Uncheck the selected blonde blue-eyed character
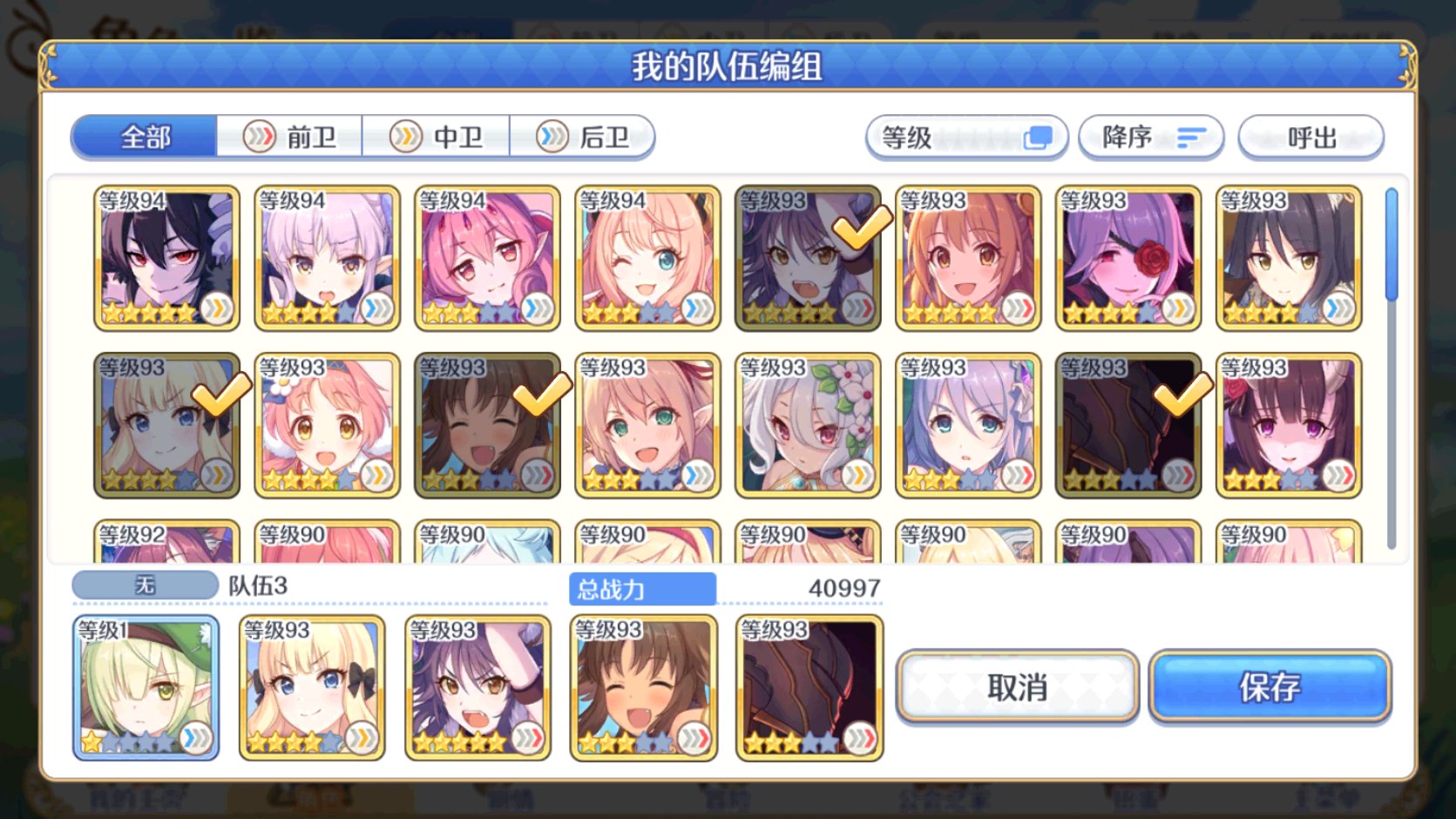The height and width of the screenshot is (819, 1456). [x=166, y=425]
